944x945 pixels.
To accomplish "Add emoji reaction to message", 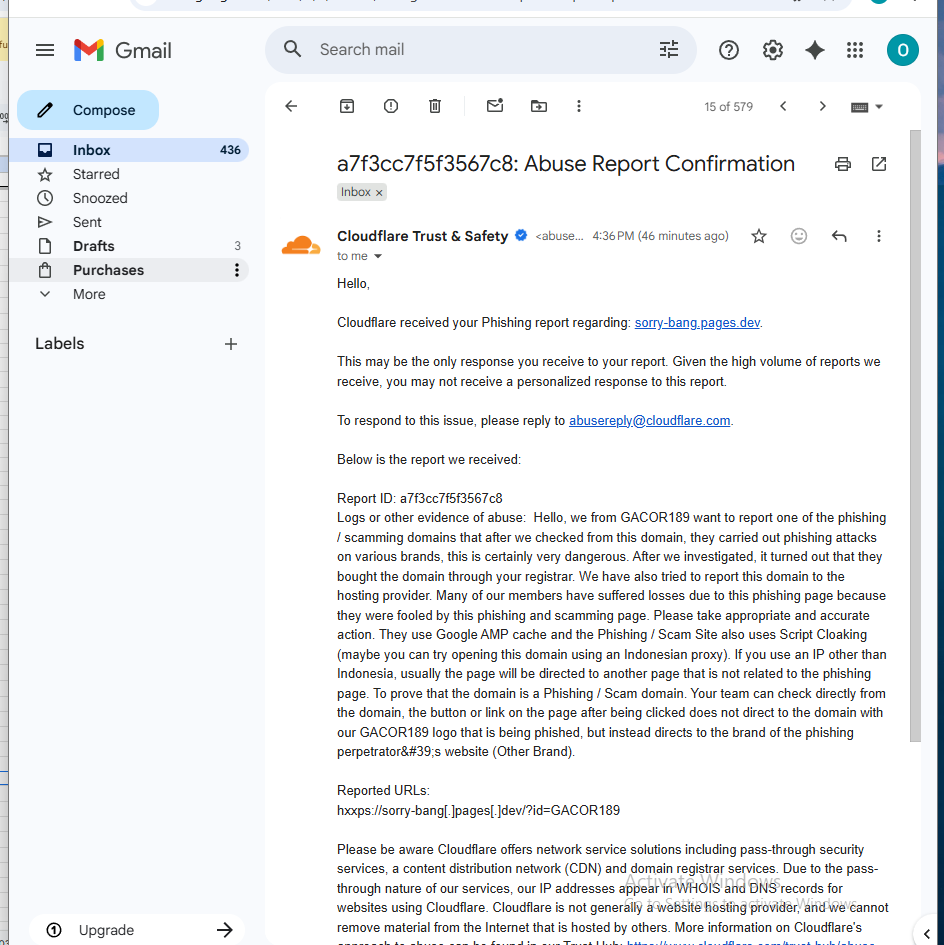I will [x=799, y=236].
